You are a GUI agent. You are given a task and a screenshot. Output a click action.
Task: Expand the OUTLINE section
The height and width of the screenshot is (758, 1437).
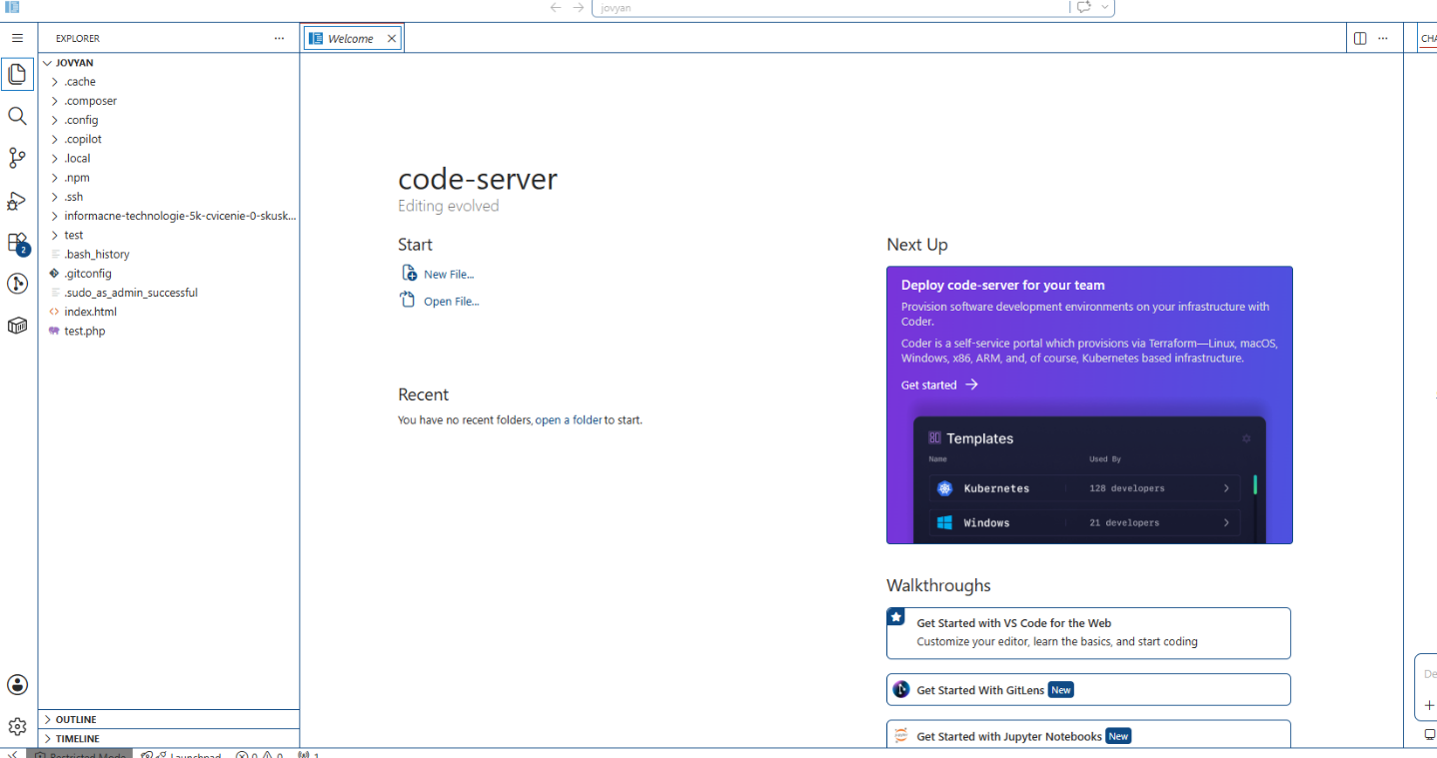click(x=168, y=719)
